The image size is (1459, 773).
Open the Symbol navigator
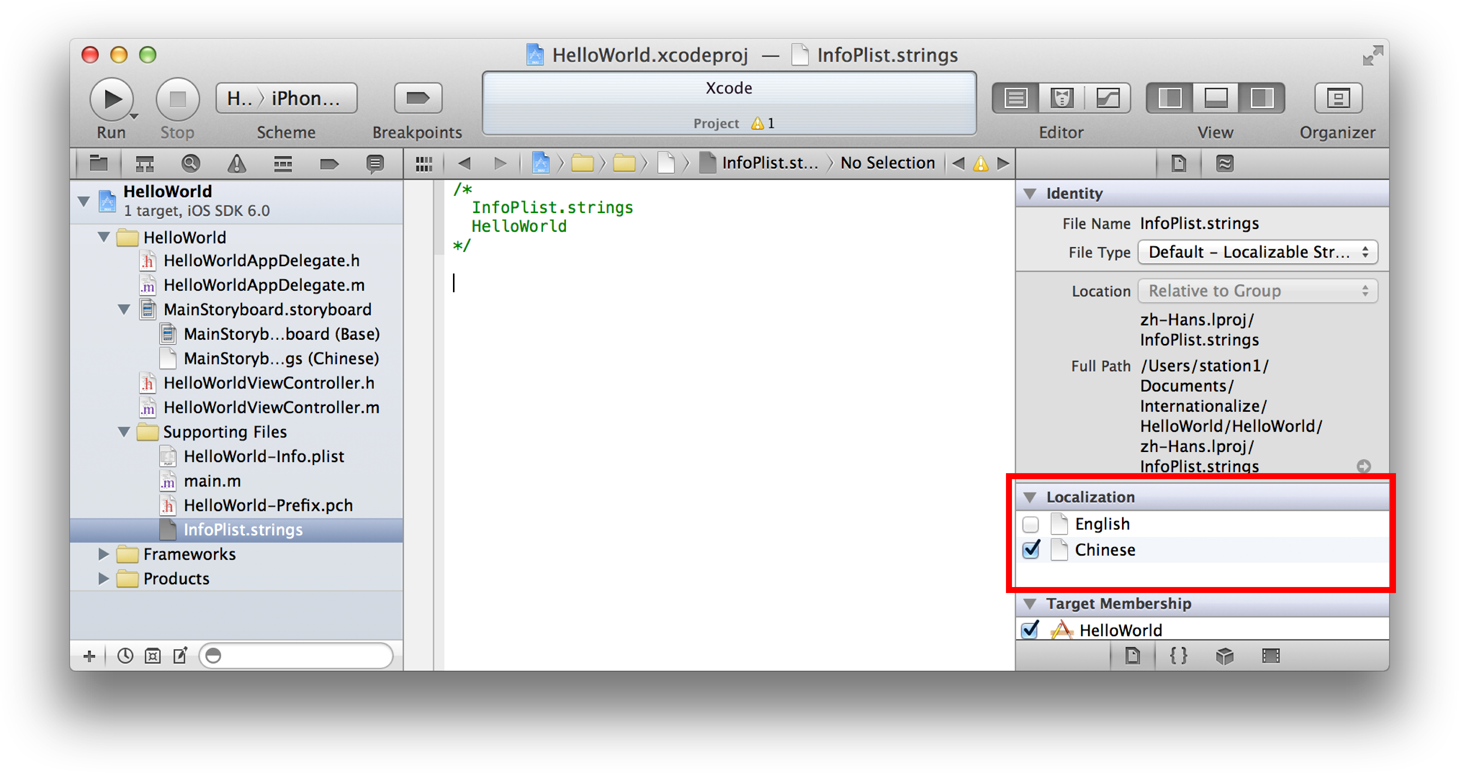tap(144, 163)
